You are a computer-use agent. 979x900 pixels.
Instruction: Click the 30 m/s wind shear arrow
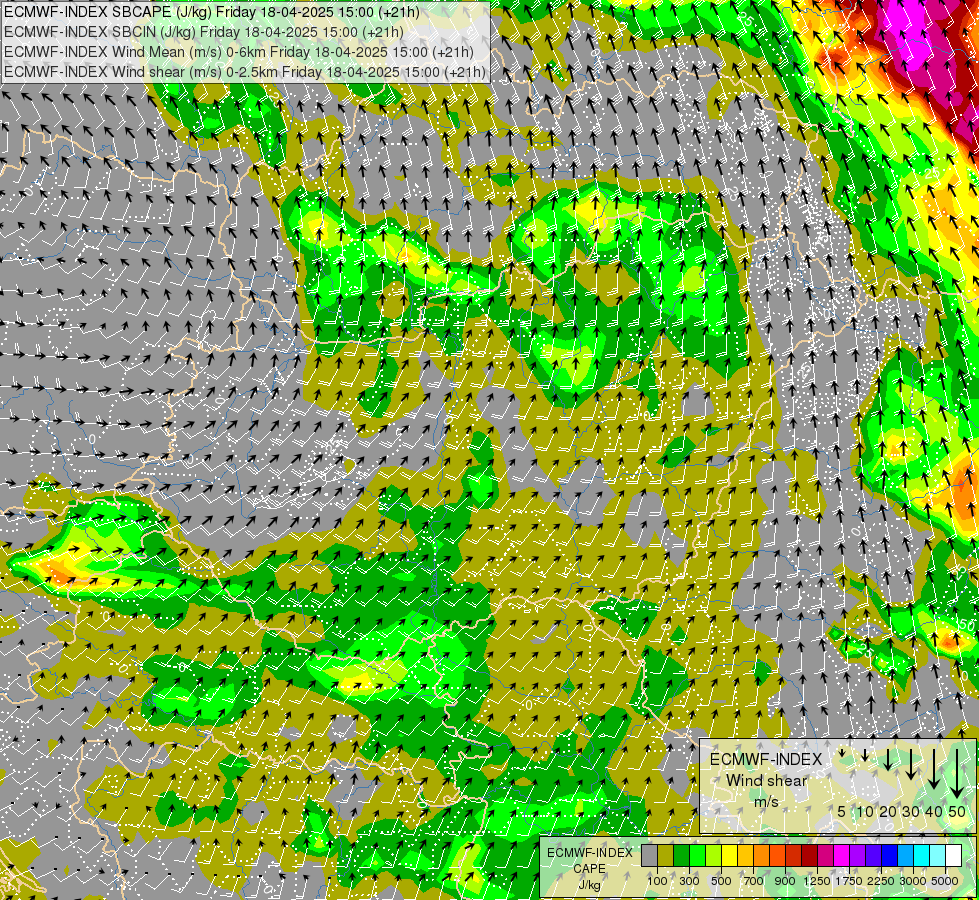tap(911, 764)
